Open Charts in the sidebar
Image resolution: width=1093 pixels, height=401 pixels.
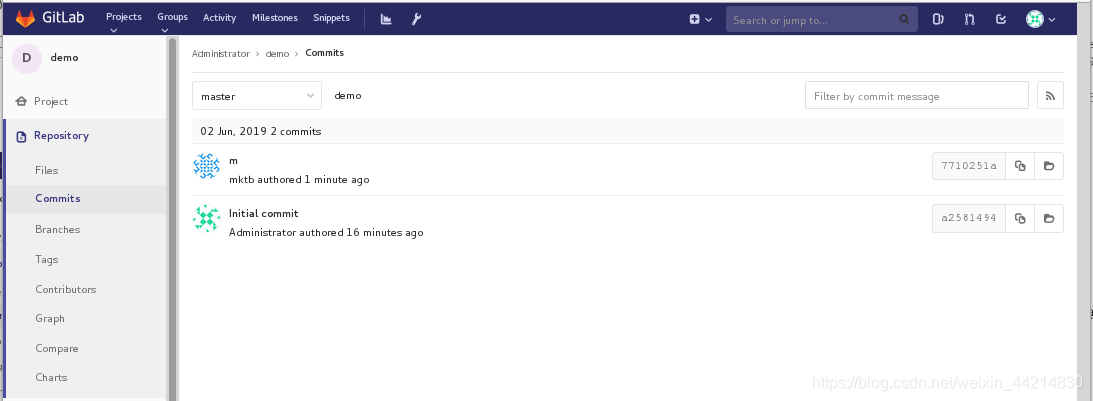coord(51,377)
